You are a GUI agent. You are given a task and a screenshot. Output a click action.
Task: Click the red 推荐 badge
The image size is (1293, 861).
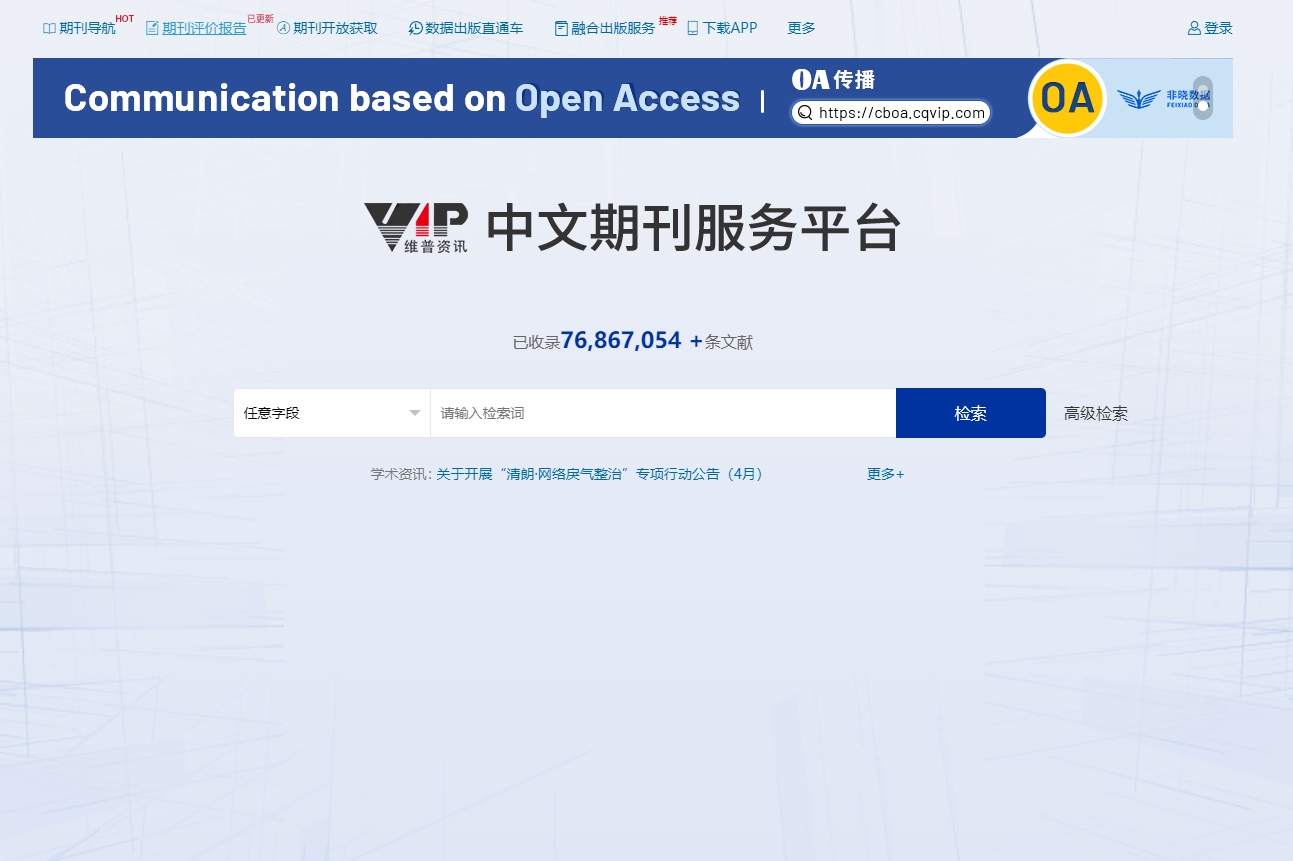(668, 20)
